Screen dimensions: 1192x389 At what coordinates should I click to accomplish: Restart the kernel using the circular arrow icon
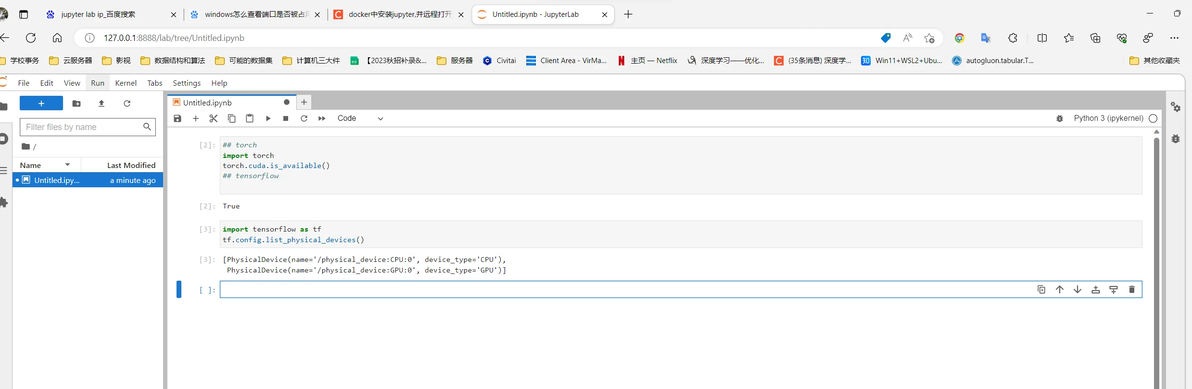[303, 119]
